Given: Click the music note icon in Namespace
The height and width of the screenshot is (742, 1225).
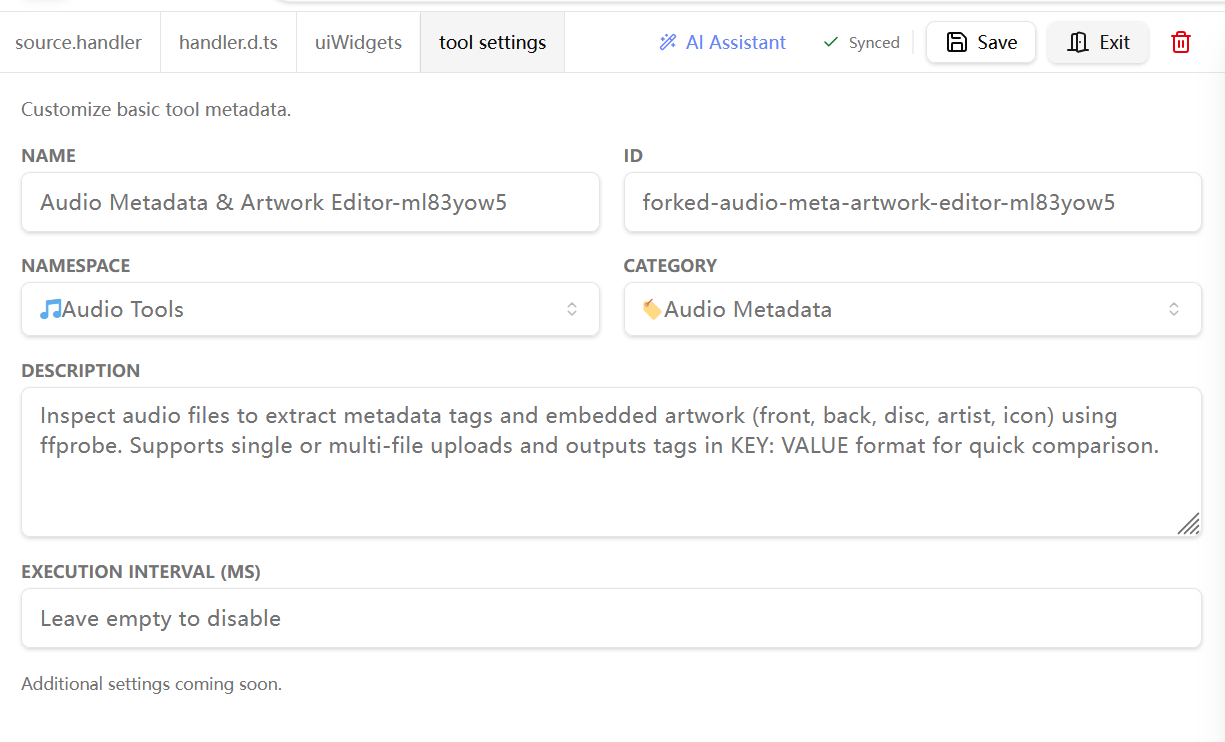Looking at the screenshot, I should pyautogui.click(x=50, y=309).
